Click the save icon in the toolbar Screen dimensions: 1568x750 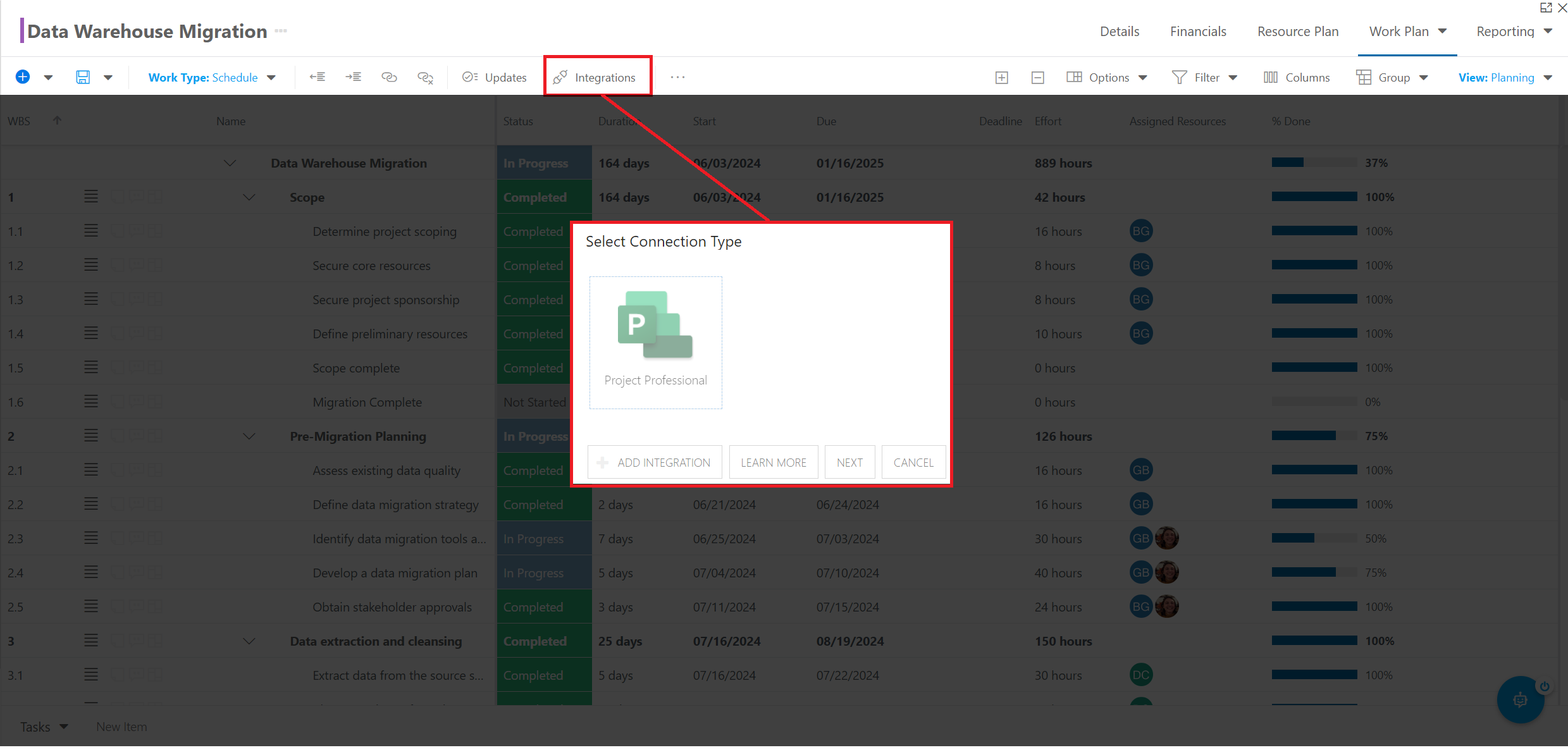83,77
